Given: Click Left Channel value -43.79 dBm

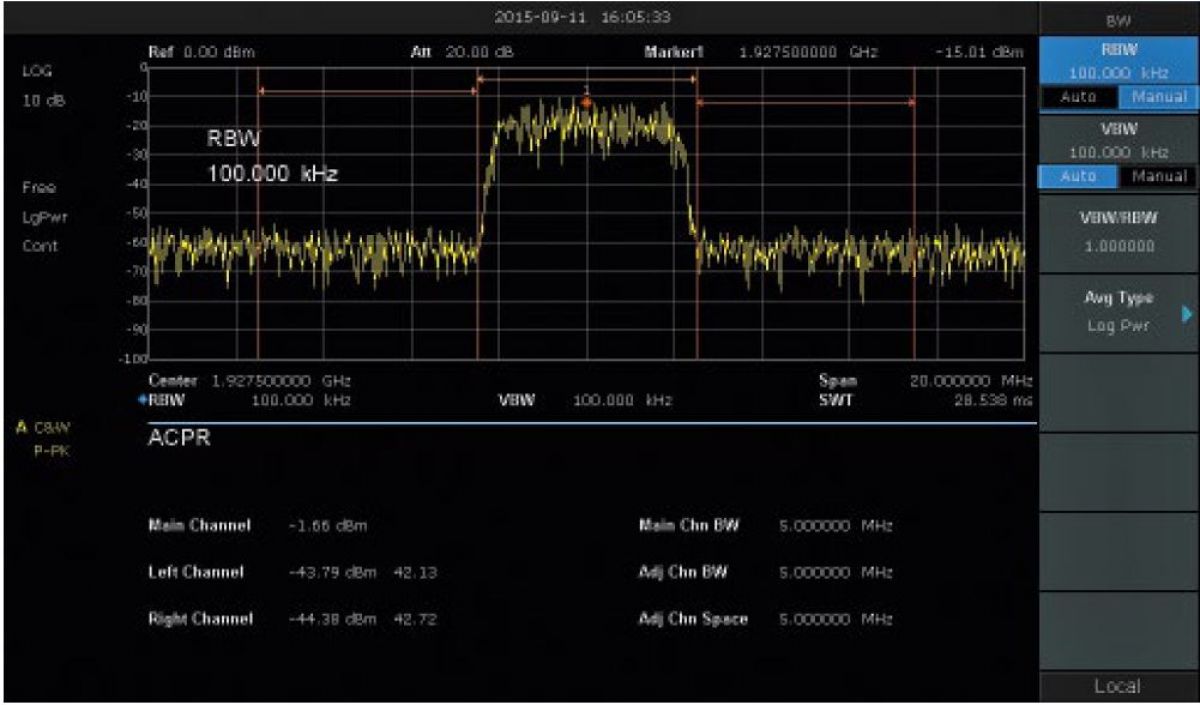Looking at the screenshot, I should (331, 572).
